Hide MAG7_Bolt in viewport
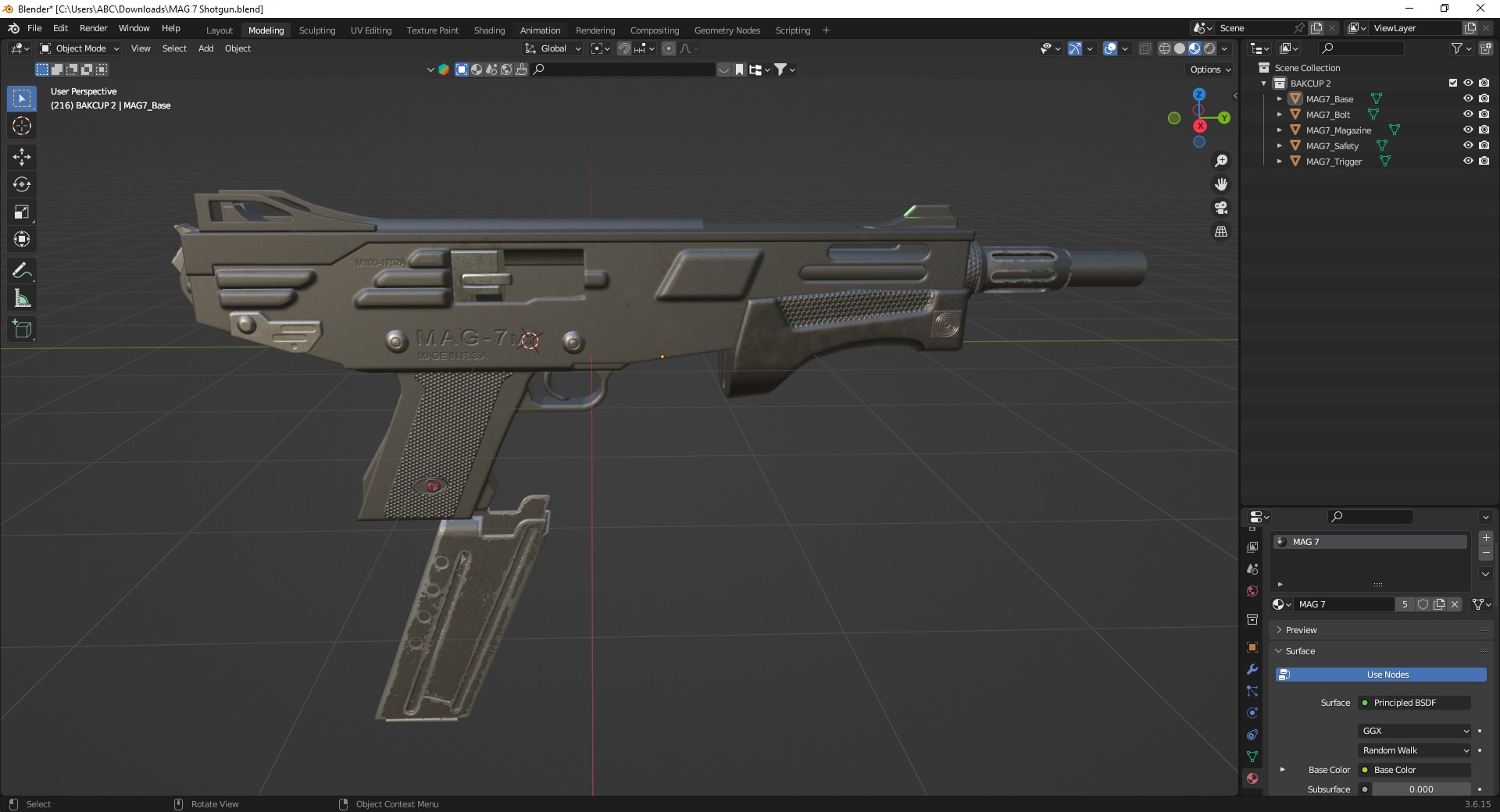The height and width of the screenshot is (812, 1500). tap(1468, 114)
